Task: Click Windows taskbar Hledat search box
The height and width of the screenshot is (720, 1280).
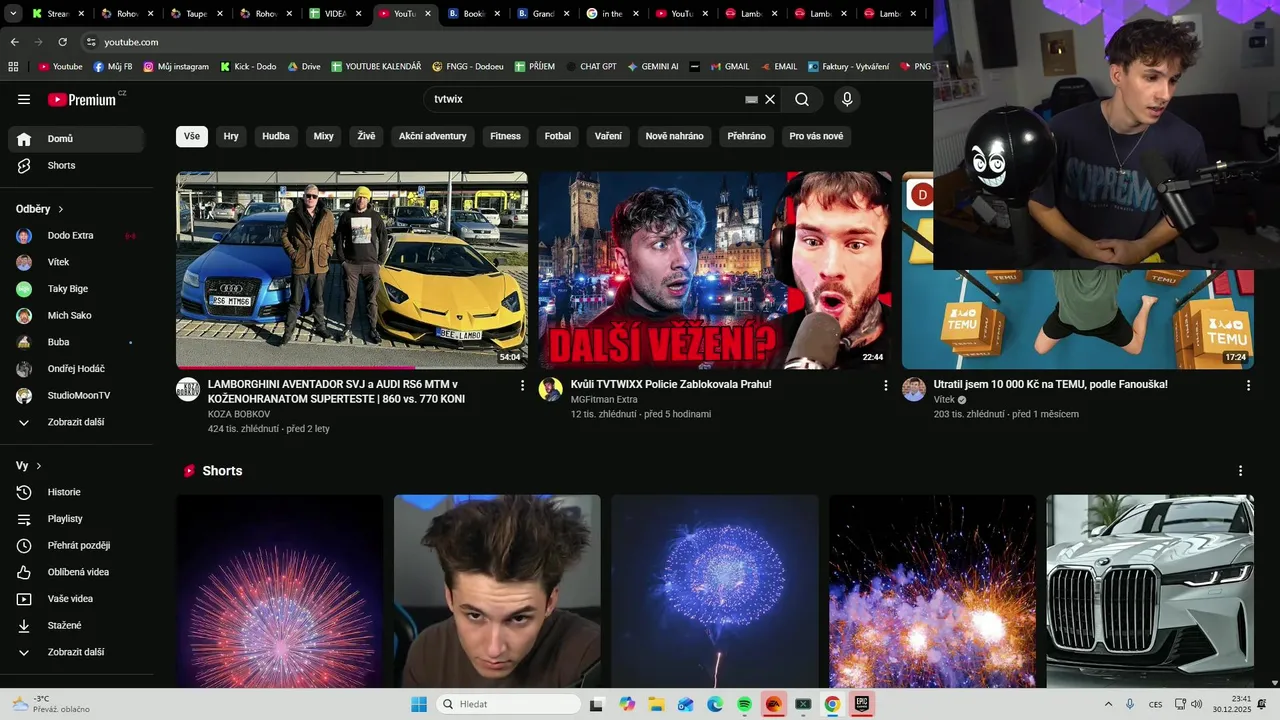Action: (506, 704)
